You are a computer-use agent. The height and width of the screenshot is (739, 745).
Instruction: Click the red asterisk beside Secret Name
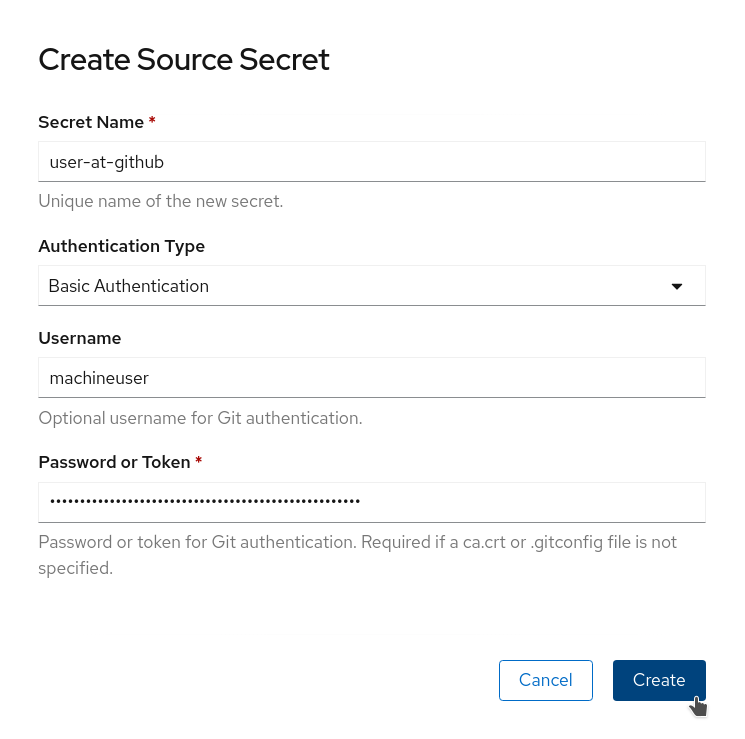[x=152, y=122]
